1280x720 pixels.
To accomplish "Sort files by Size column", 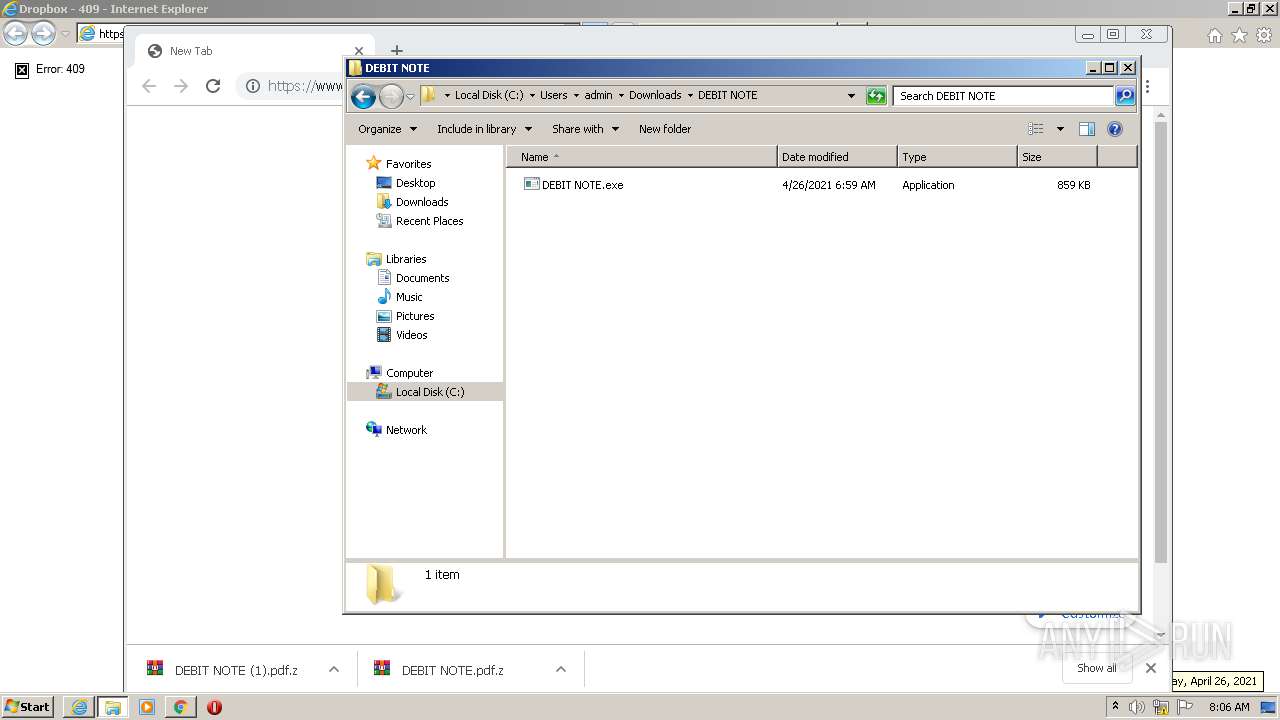I will [x=1057, y=157].
